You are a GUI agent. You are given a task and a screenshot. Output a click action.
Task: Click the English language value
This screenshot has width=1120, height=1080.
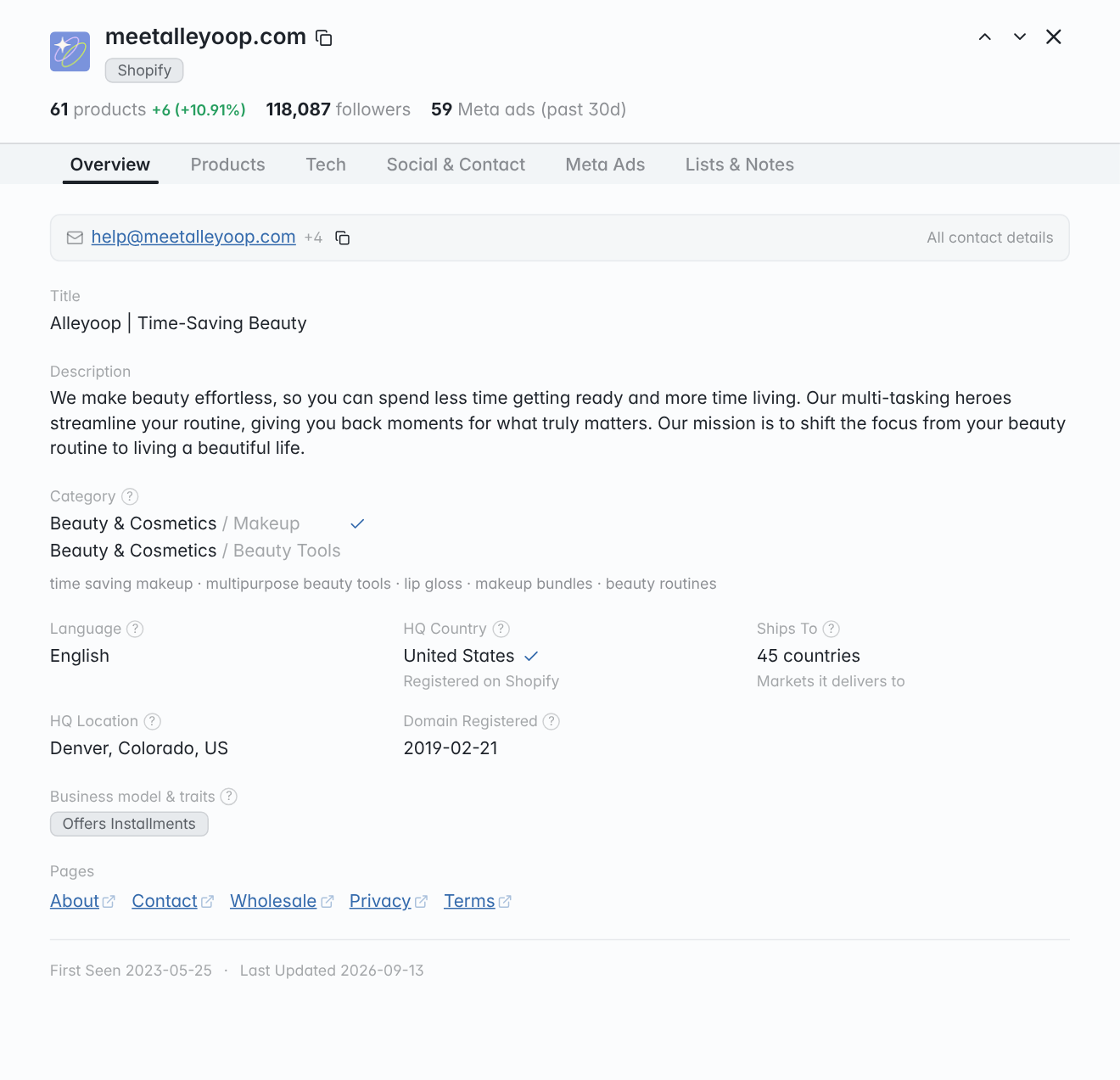(80, 656)
